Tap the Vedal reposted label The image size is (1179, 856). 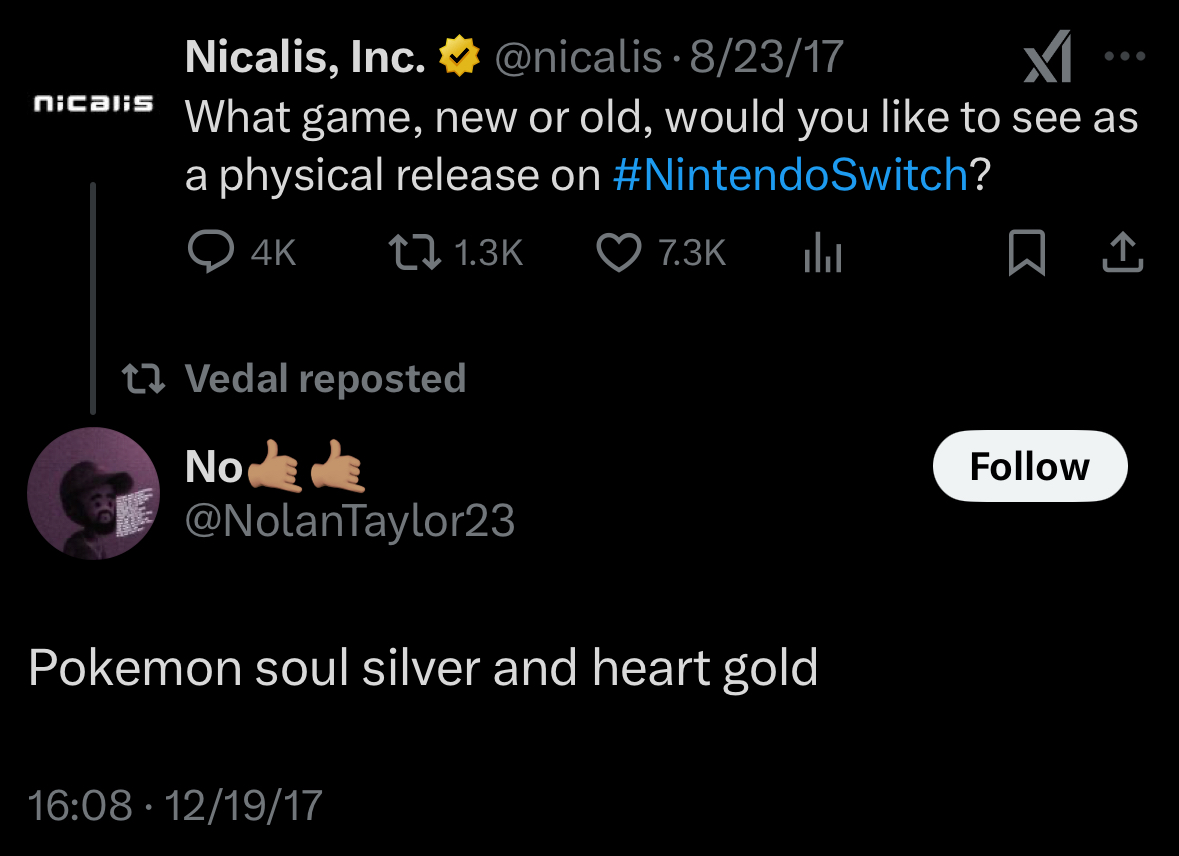click(325, 379)
